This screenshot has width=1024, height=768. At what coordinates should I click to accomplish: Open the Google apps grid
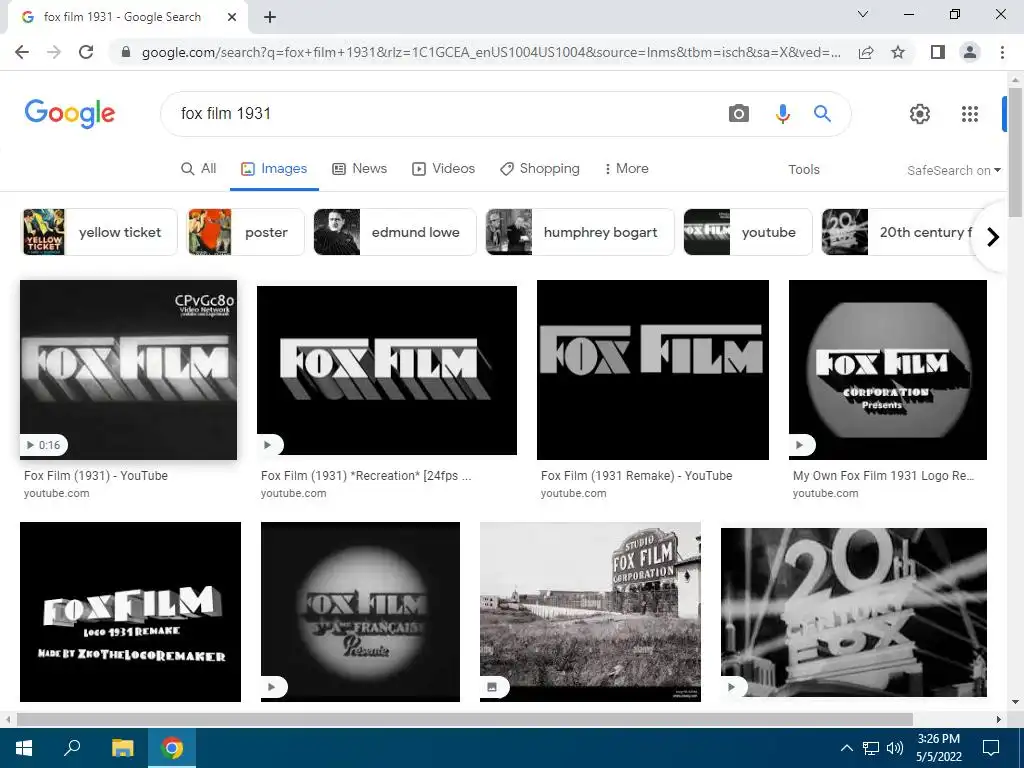point(970,114)
